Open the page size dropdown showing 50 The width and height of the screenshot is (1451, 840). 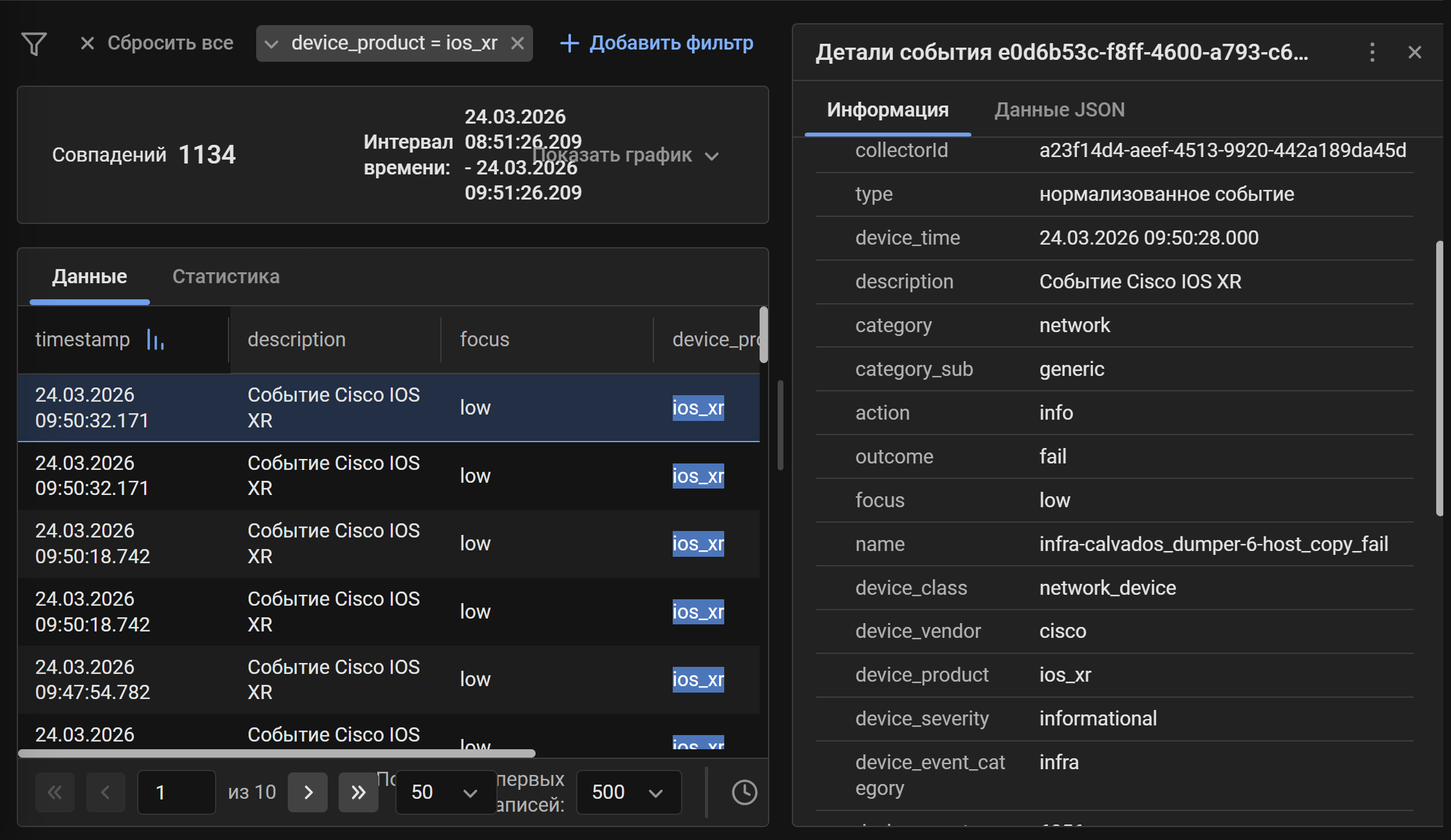coord(445,792)
